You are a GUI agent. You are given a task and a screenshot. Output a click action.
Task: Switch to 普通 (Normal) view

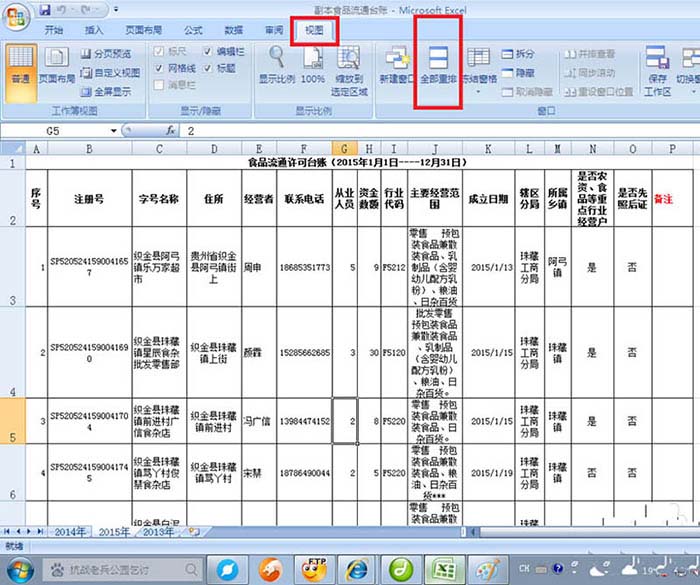[20, 63]
